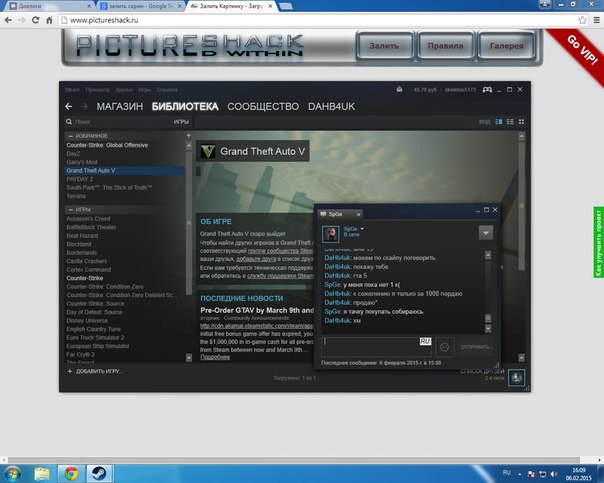
Task: Switch to Google search browser tab
Action: [141, 6]
